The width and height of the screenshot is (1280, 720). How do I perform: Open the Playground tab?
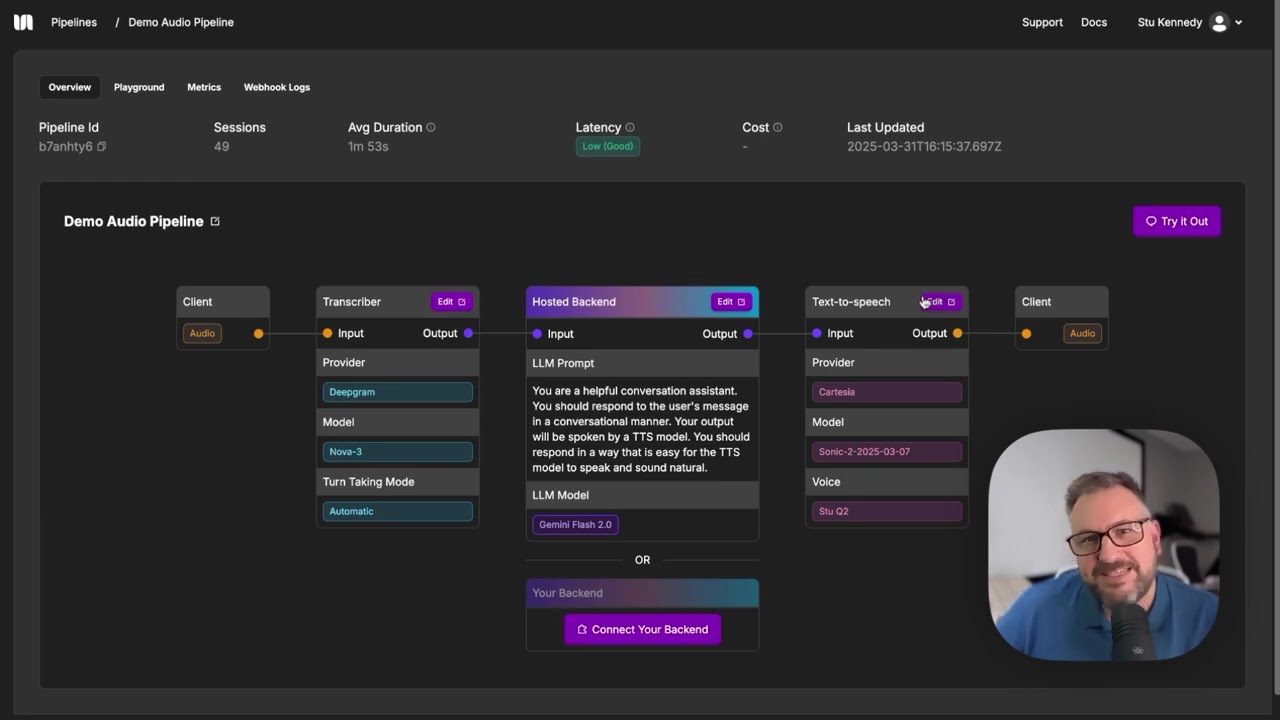pos(139,87)
